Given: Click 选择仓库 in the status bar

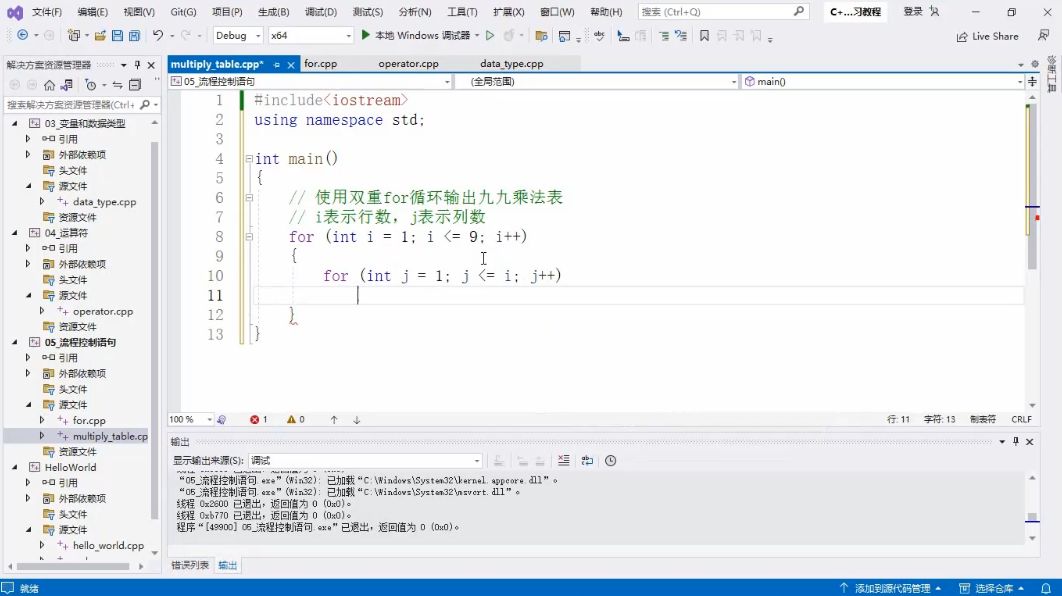Looking at the screenshot, I should (992, 589).
